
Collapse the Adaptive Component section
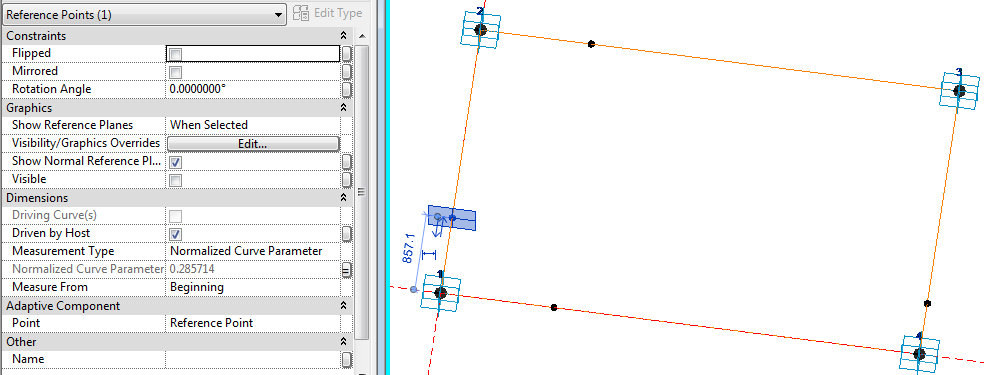pos(343,306)
